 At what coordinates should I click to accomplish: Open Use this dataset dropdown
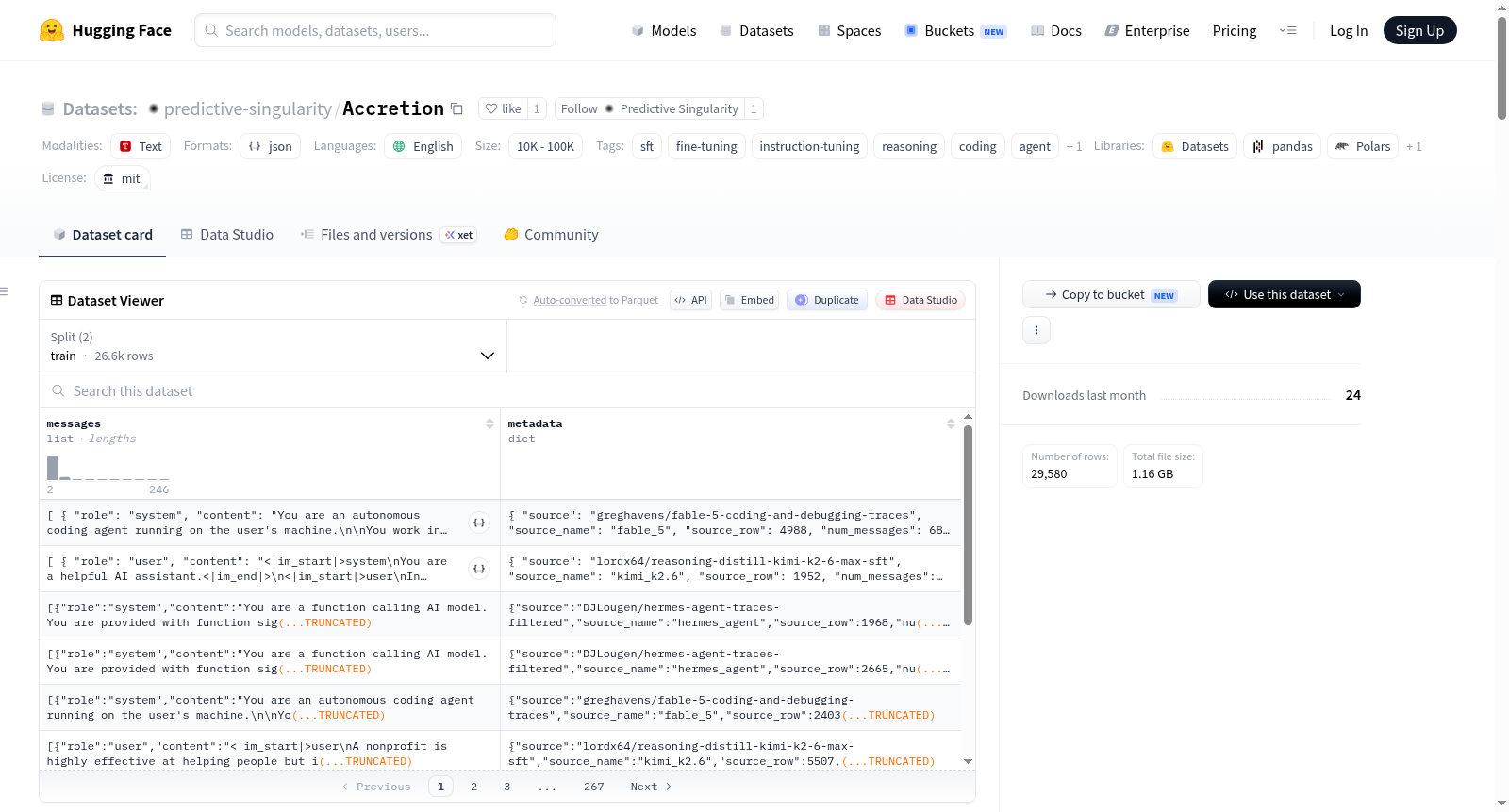pyautogui.click(x=1284, y=294)
